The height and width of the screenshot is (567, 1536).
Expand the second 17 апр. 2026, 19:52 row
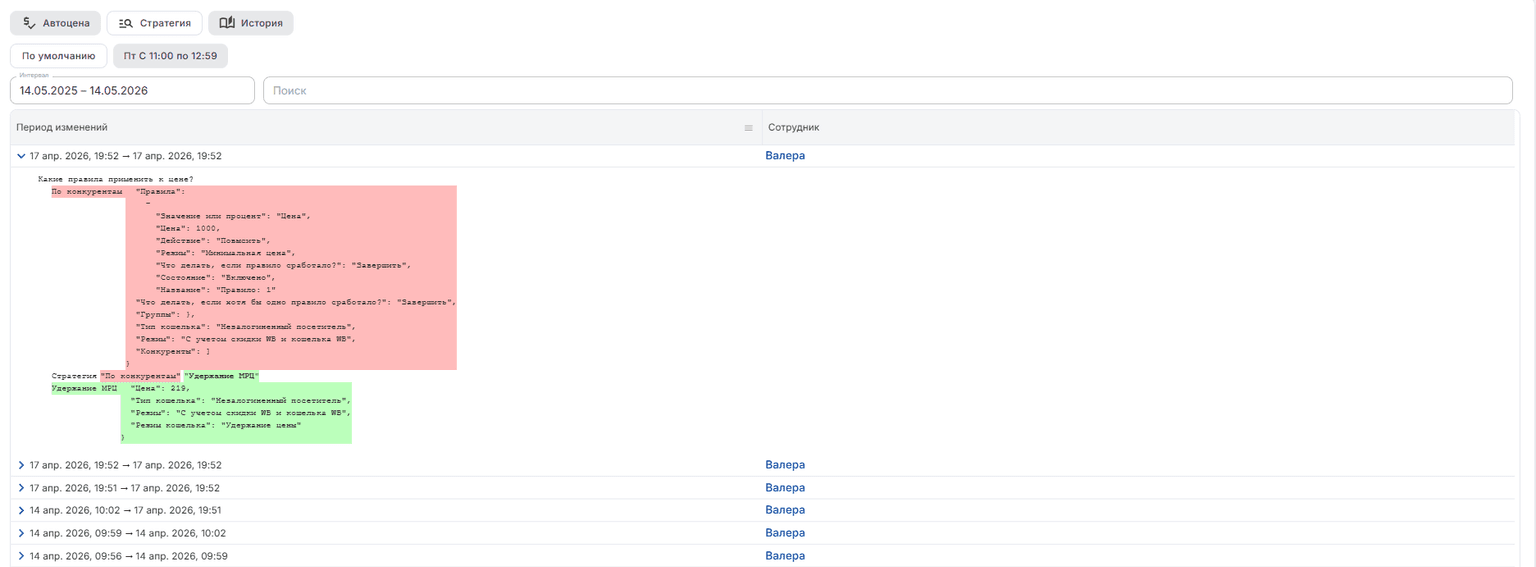(22, 465)
